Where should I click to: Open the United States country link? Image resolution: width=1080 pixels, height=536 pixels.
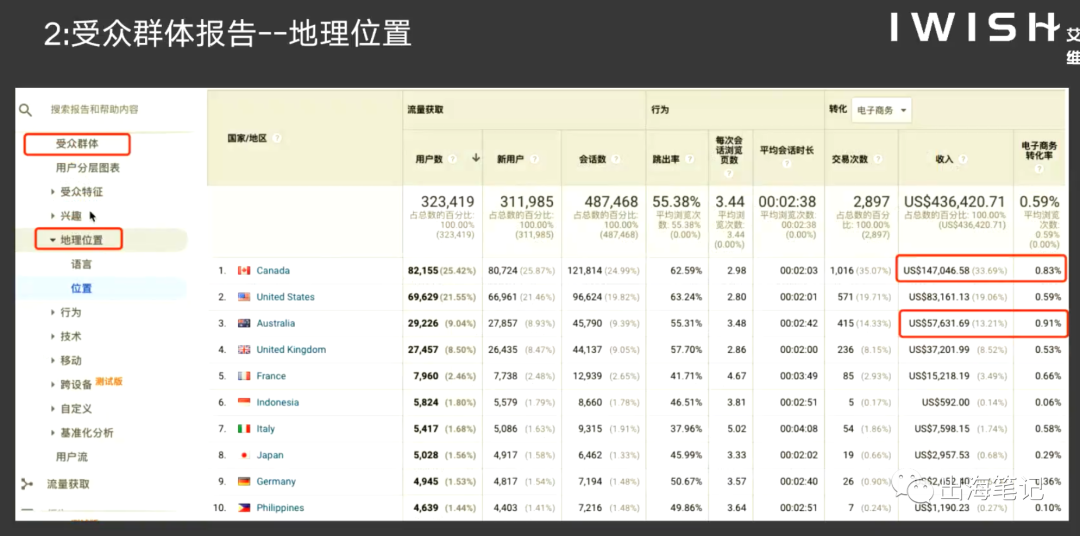[x=285, y=297]
